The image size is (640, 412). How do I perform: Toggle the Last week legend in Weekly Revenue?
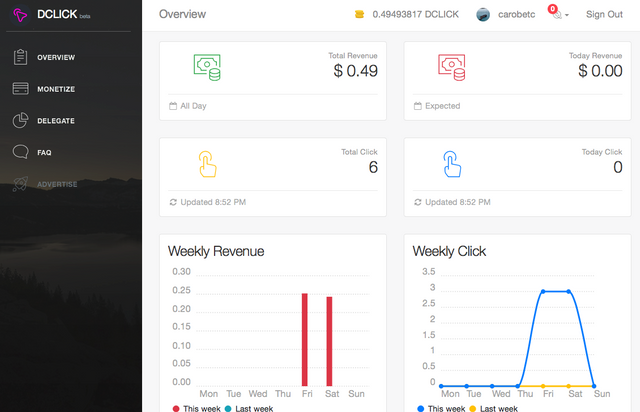(x=249, y=408)
